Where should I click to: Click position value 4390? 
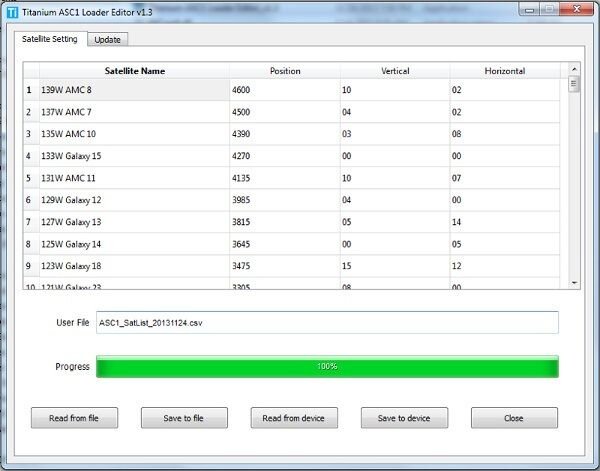tap(285, 134)
